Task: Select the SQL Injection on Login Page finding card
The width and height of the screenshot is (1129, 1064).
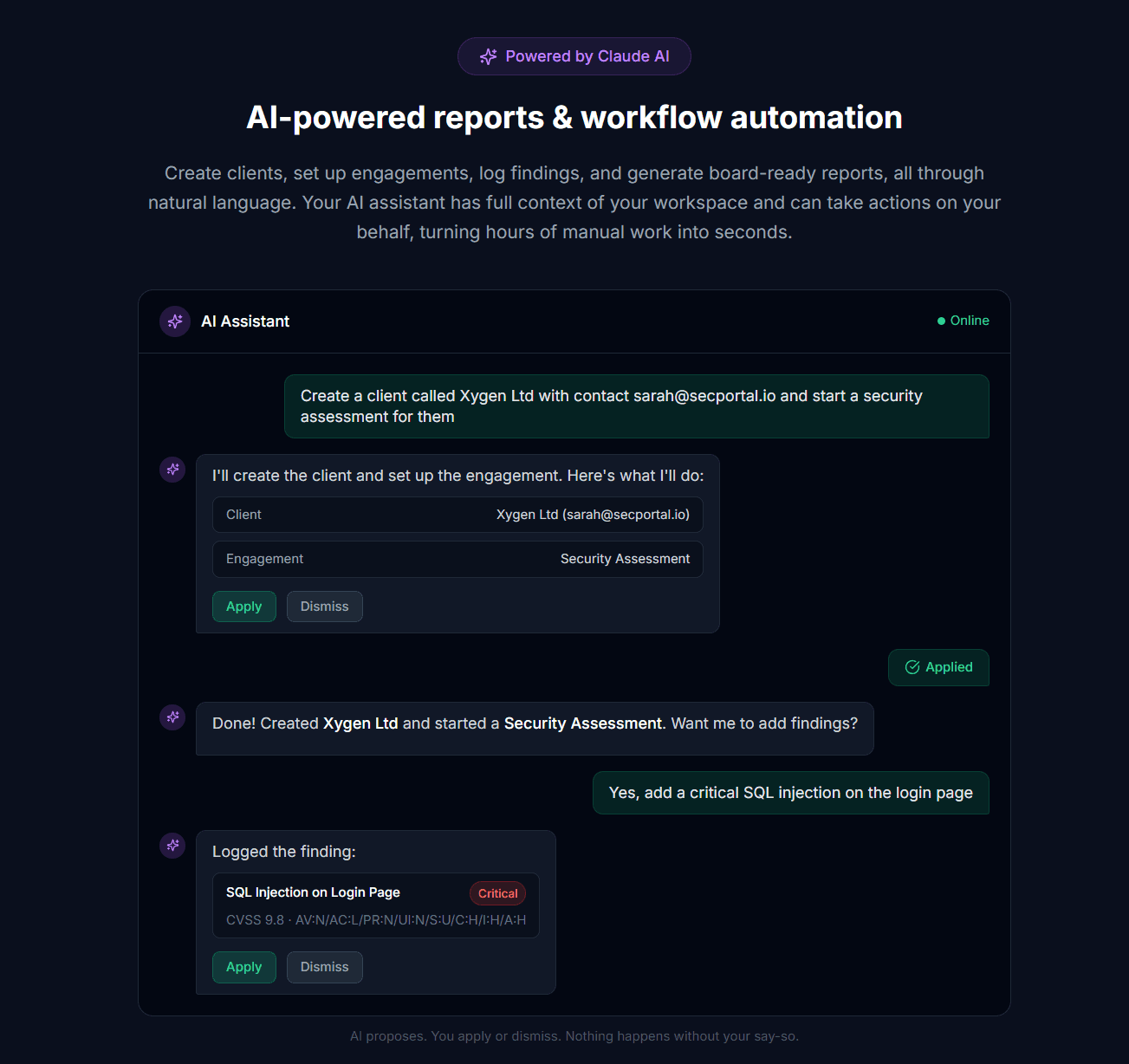Action: click(x=375, y=905)
